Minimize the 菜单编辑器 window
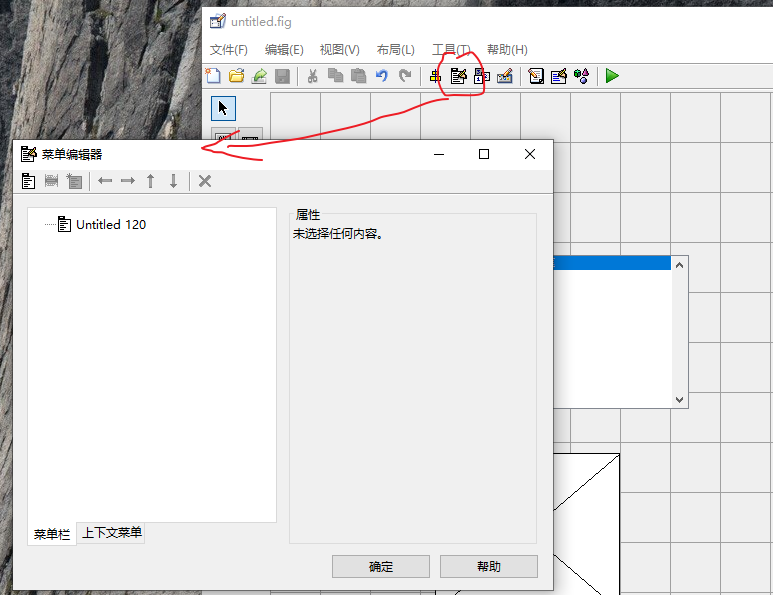This screenshot has width=773, height=595. pos(439,154)
